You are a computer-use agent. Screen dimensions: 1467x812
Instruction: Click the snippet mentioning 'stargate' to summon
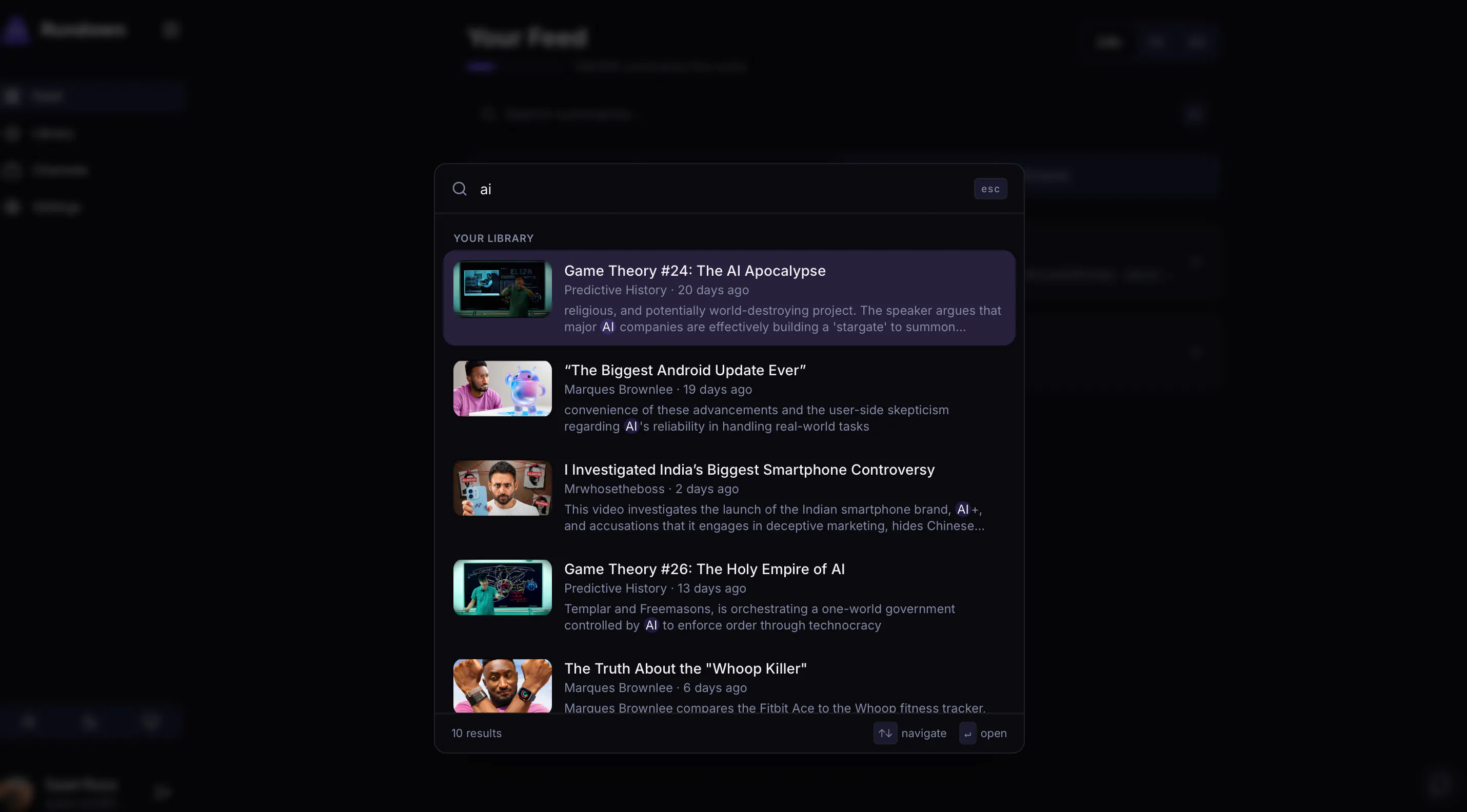click(782, 319)
